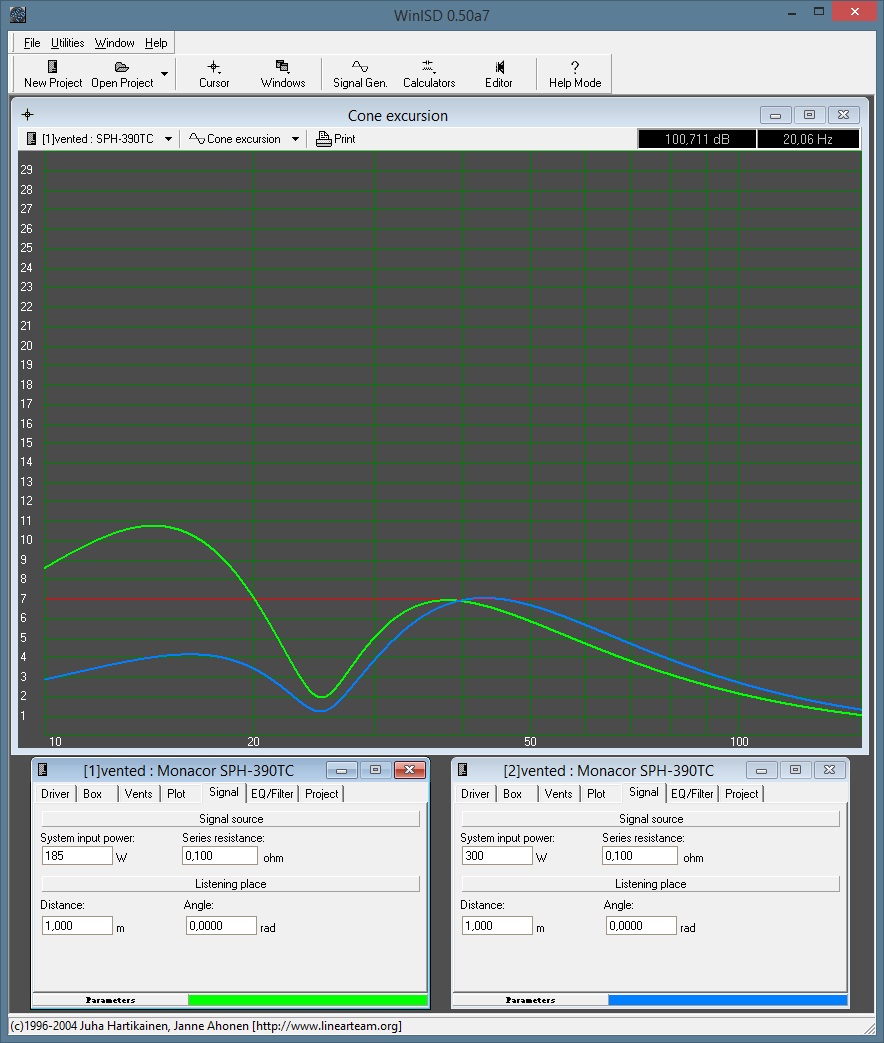Switch to Vents tab in project 1
The image size is (884, 1043).
coord(138,793)
